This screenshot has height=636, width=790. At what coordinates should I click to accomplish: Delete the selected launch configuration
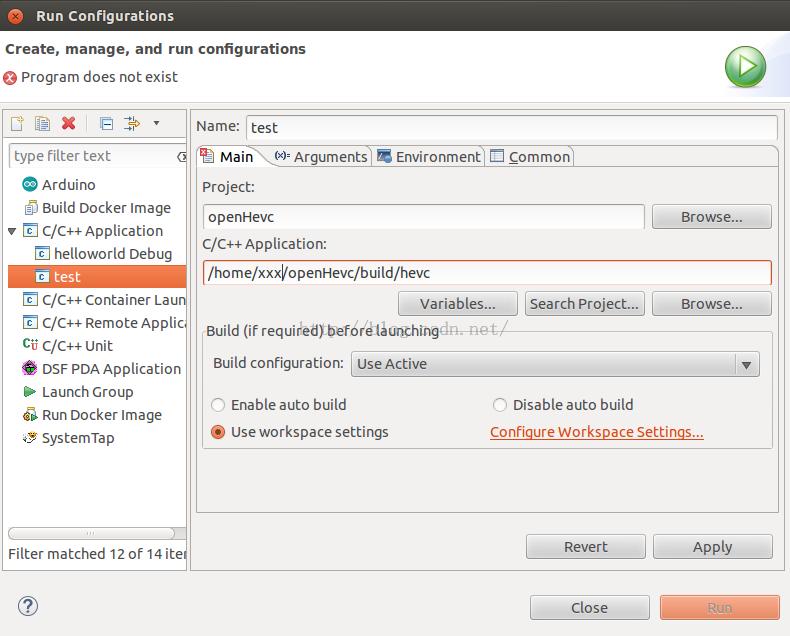[x=69, y=123]
